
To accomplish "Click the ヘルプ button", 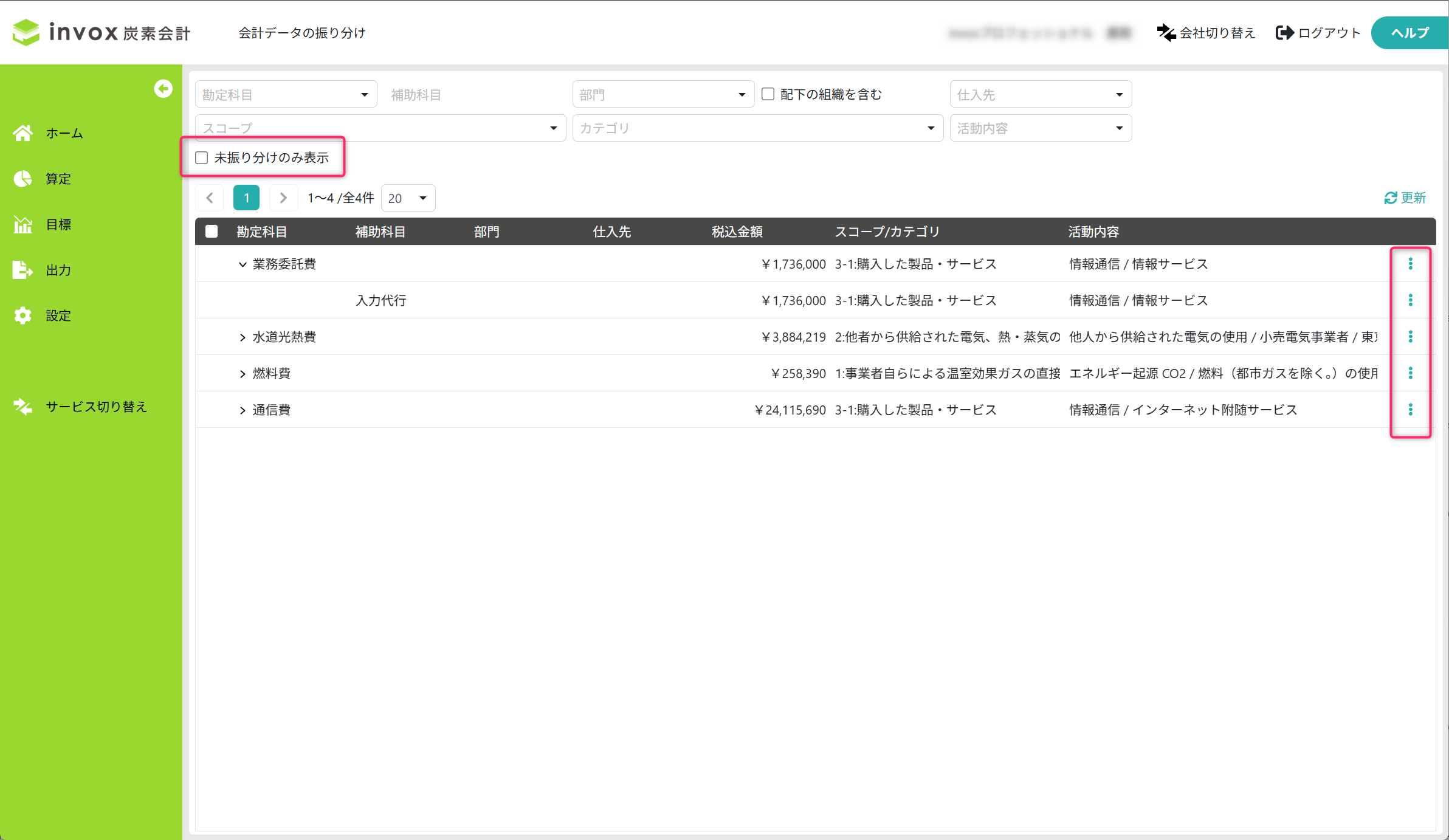I will (x=1409, y=33).
